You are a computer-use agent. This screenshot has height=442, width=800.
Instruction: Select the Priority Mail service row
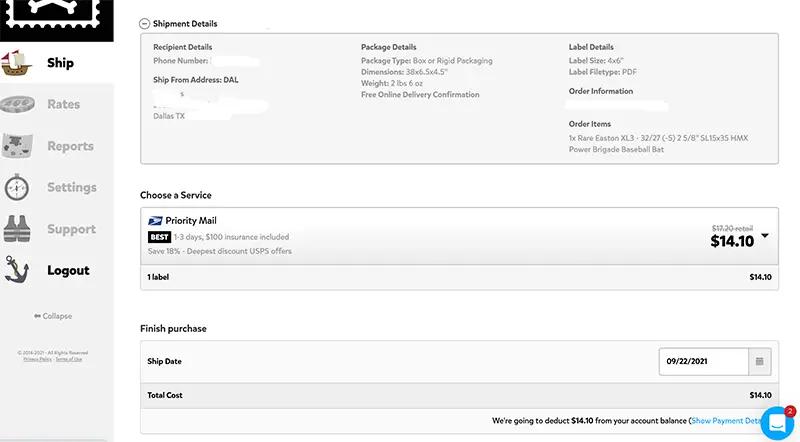point(459,236)
